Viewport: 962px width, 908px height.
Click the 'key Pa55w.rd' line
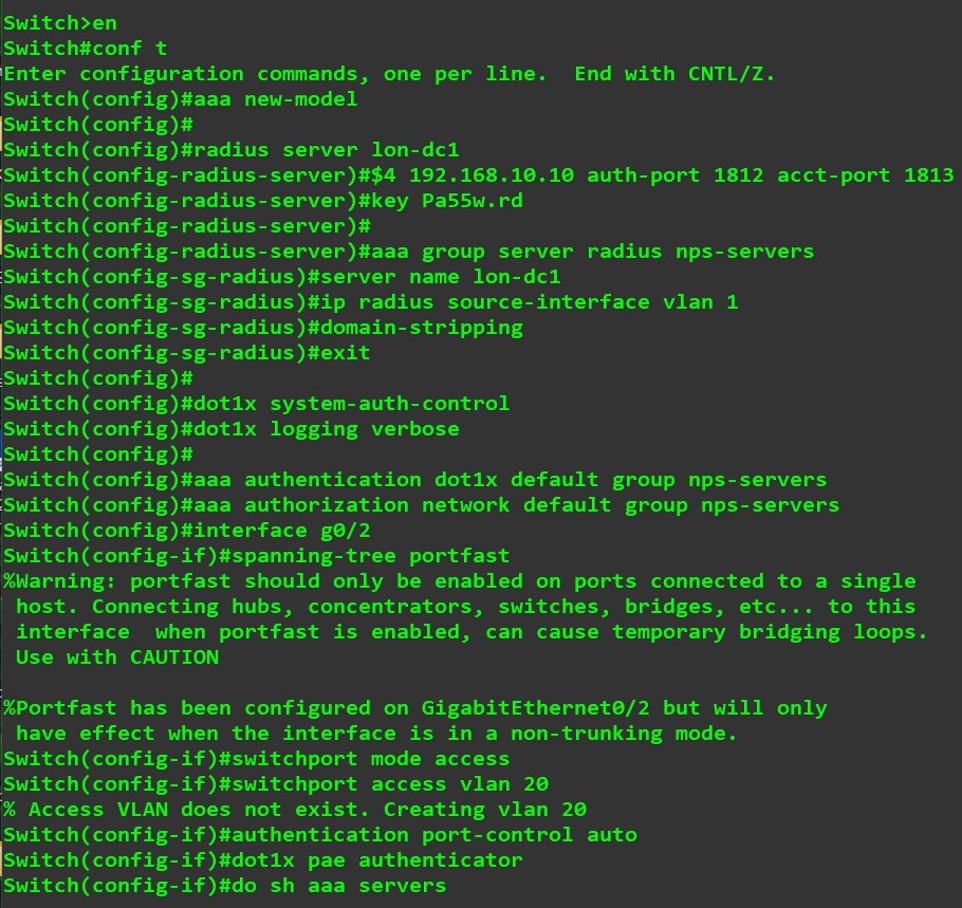263,201
